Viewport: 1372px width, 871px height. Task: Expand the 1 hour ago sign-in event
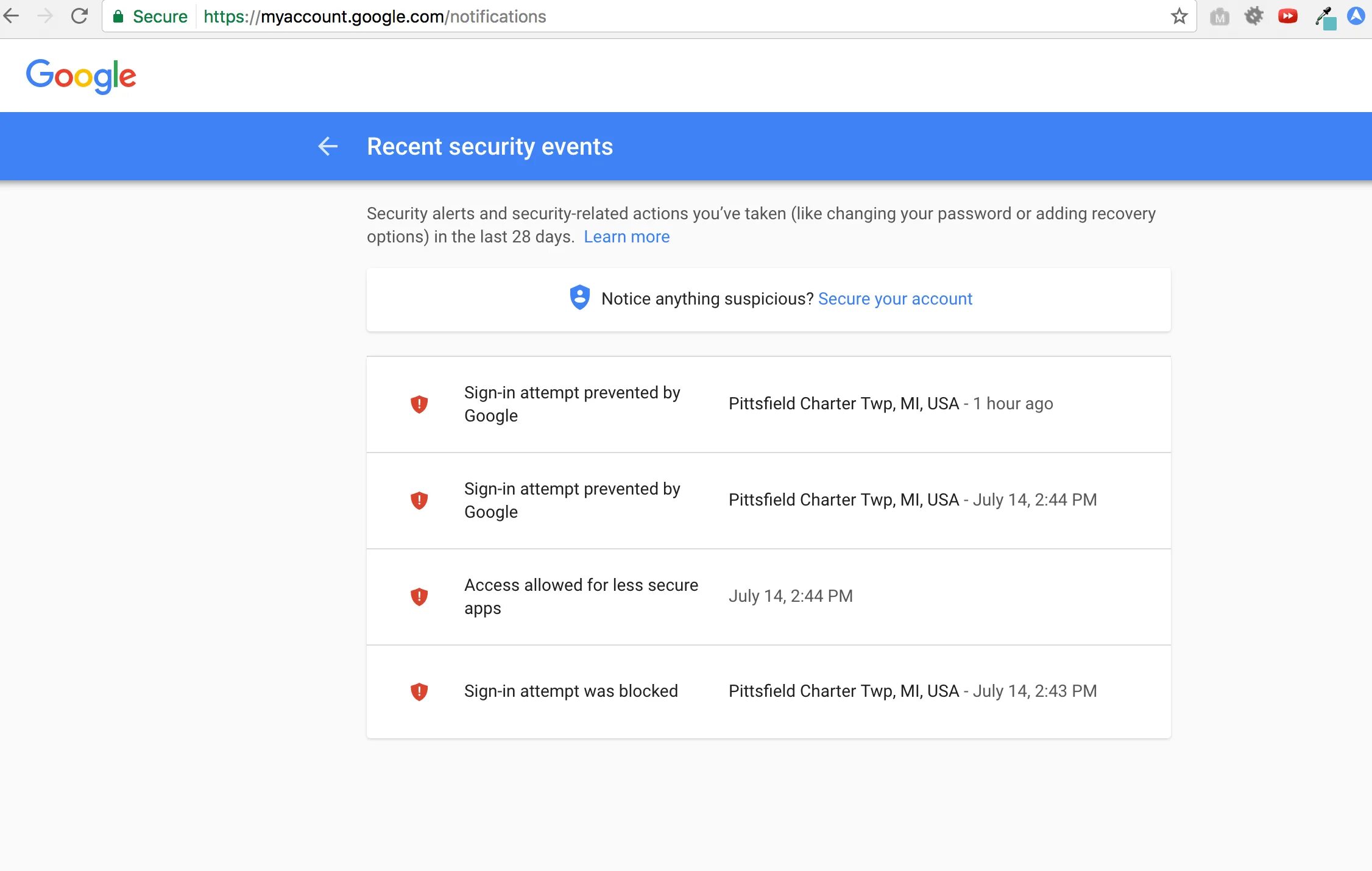point(768,404)
